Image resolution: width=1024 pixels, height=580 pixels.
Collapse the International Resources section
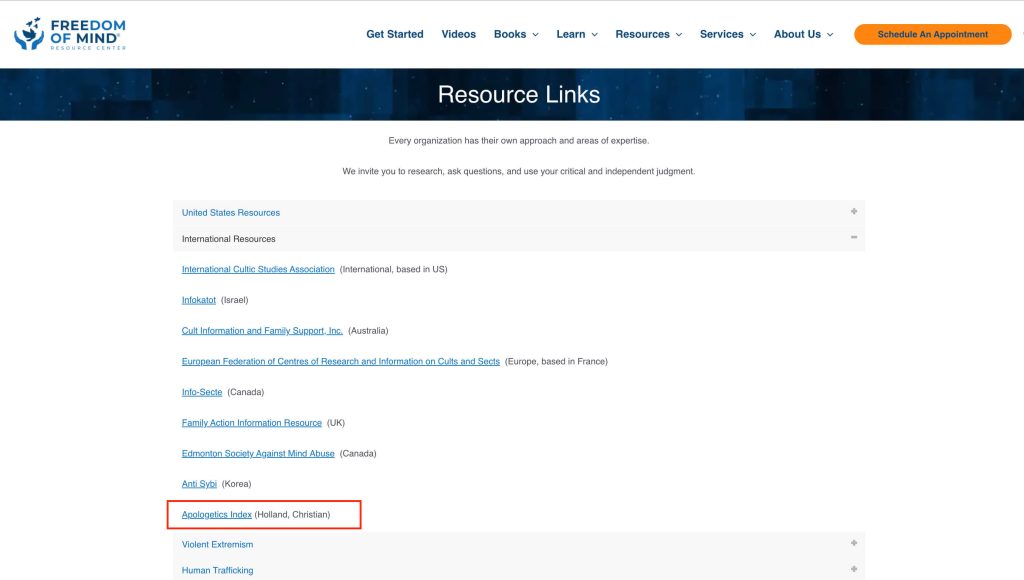click(x=519, y=239)
